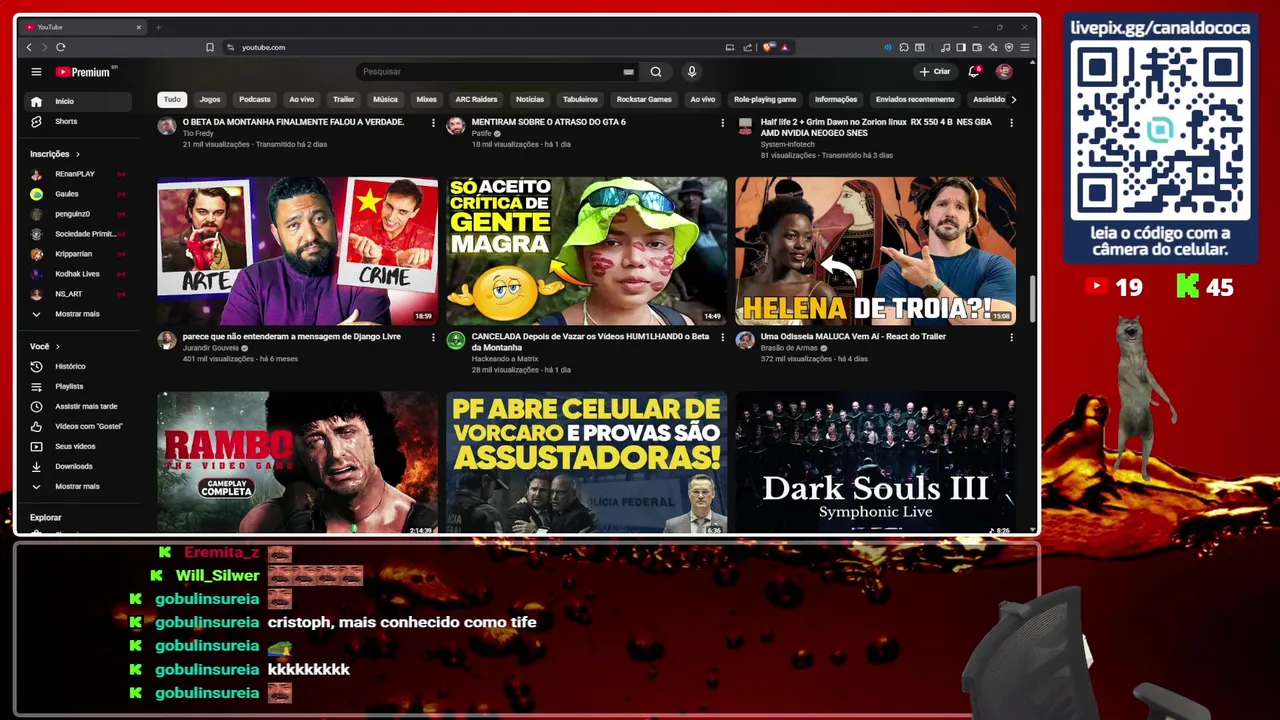Open options for MENTIRAM SOBRE GTA 6 video
This screenshot has height=720, width=1280.
click(722, 123)
